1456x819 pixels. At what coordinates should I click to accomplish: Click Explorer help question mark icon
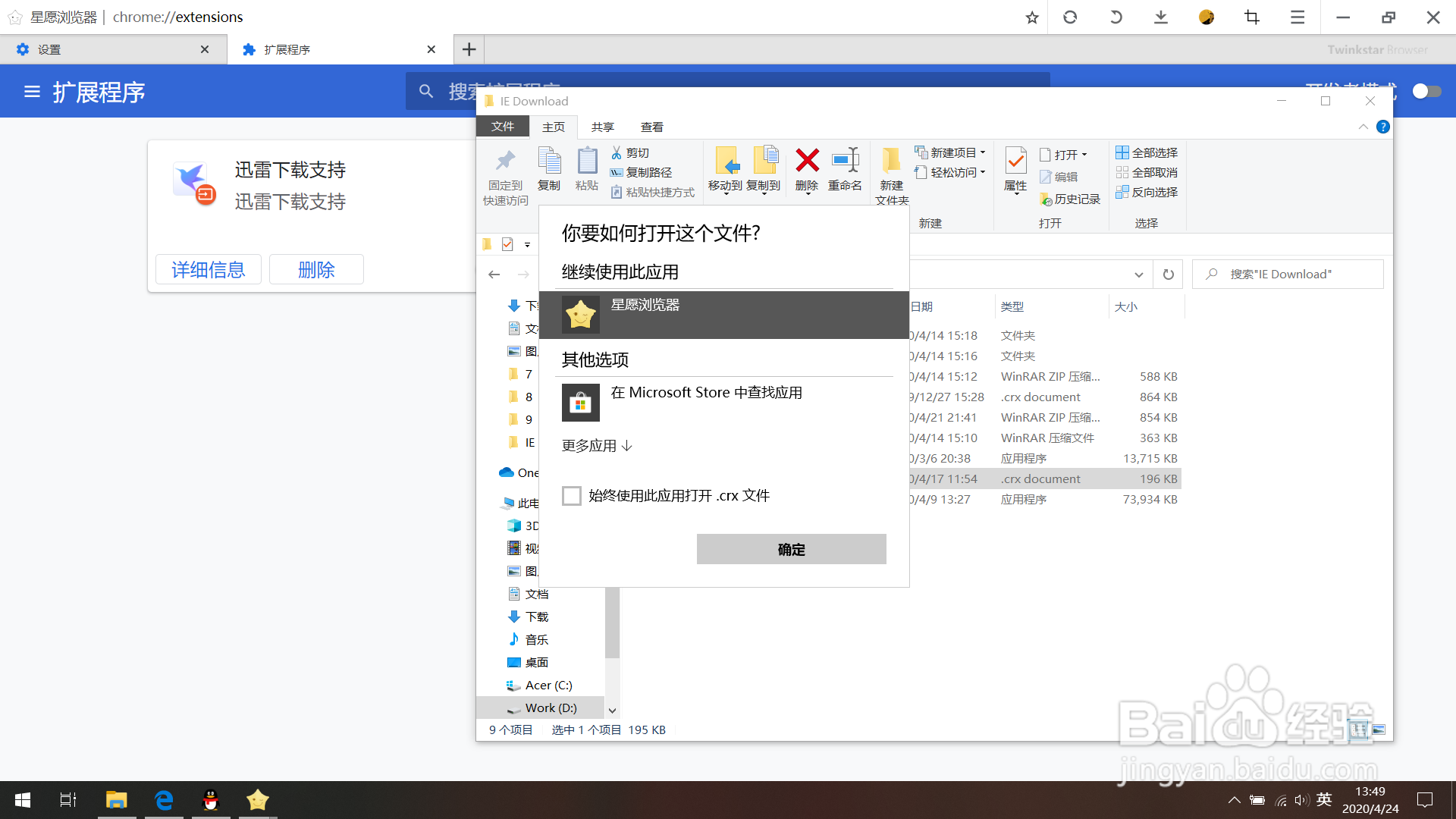pos(1383,127)
